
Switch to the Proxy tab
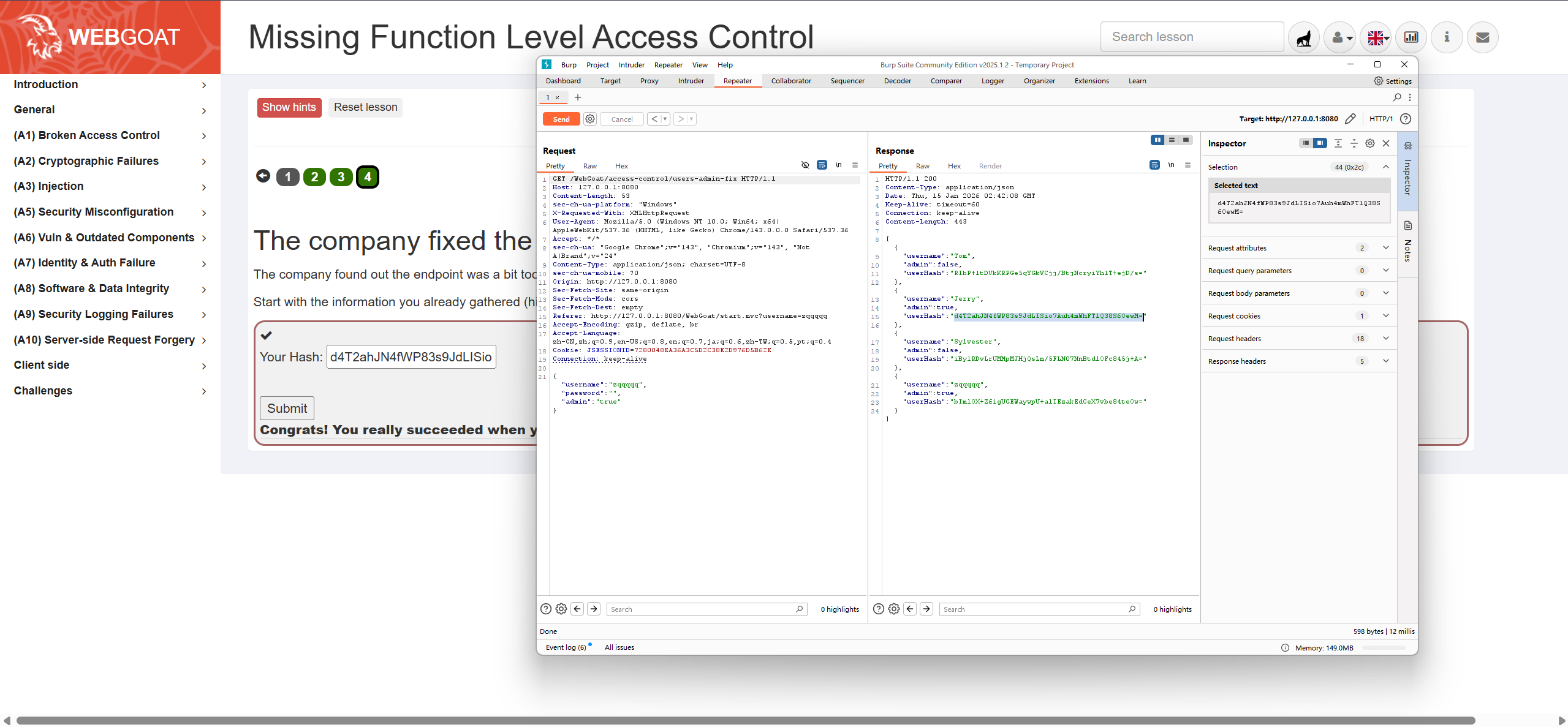[649, 81]
